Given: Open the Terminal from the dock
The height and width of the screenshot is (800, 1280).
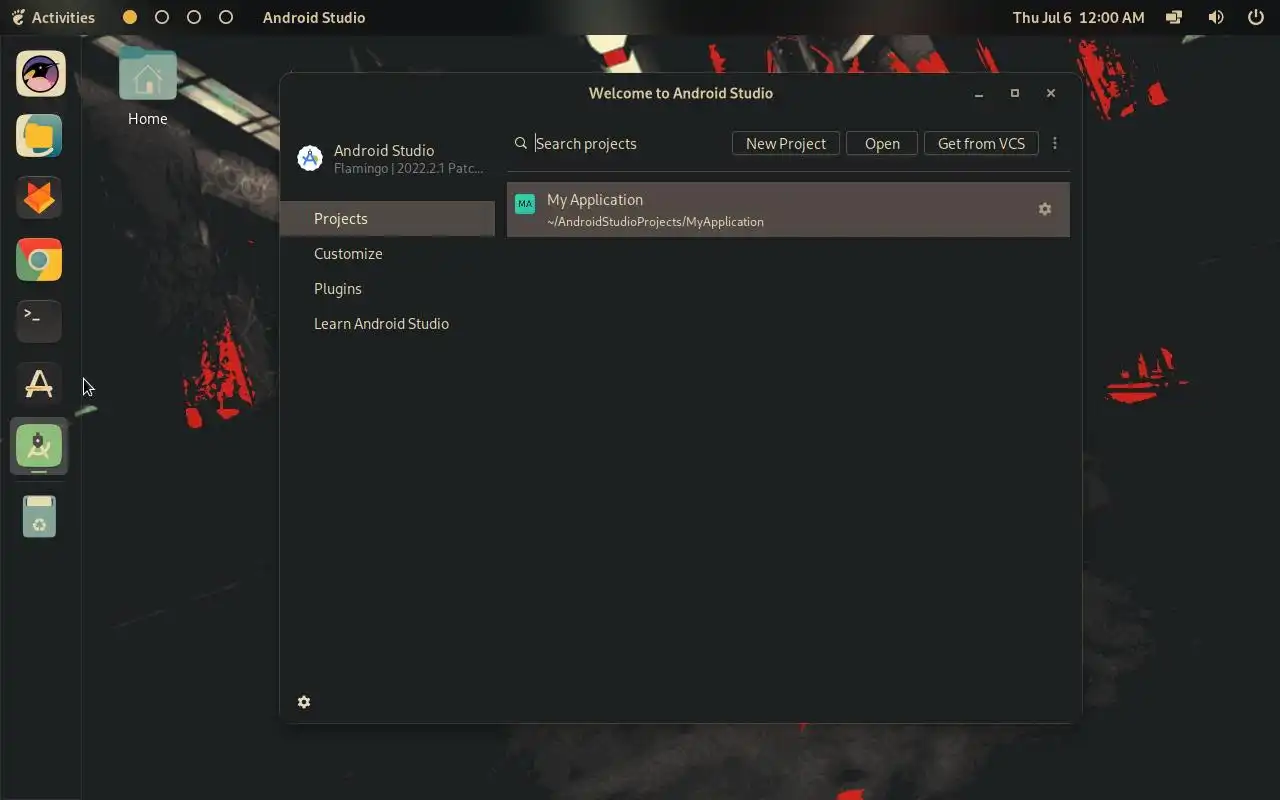Looking at the screenshot, I should coord(40,321).
